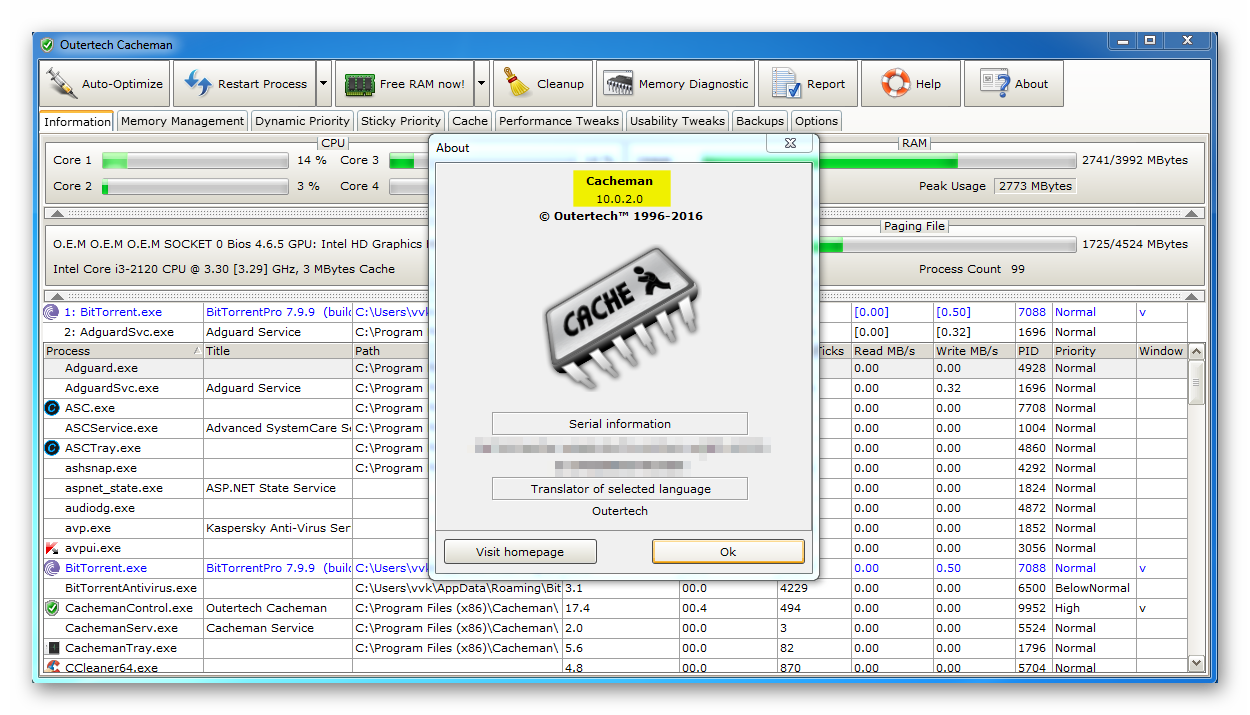Viewport: 1250px width, 715px height.
Task: Open the Free RAM now dropdown arrow
Action: pyautogui.click(x=481, y=84)
